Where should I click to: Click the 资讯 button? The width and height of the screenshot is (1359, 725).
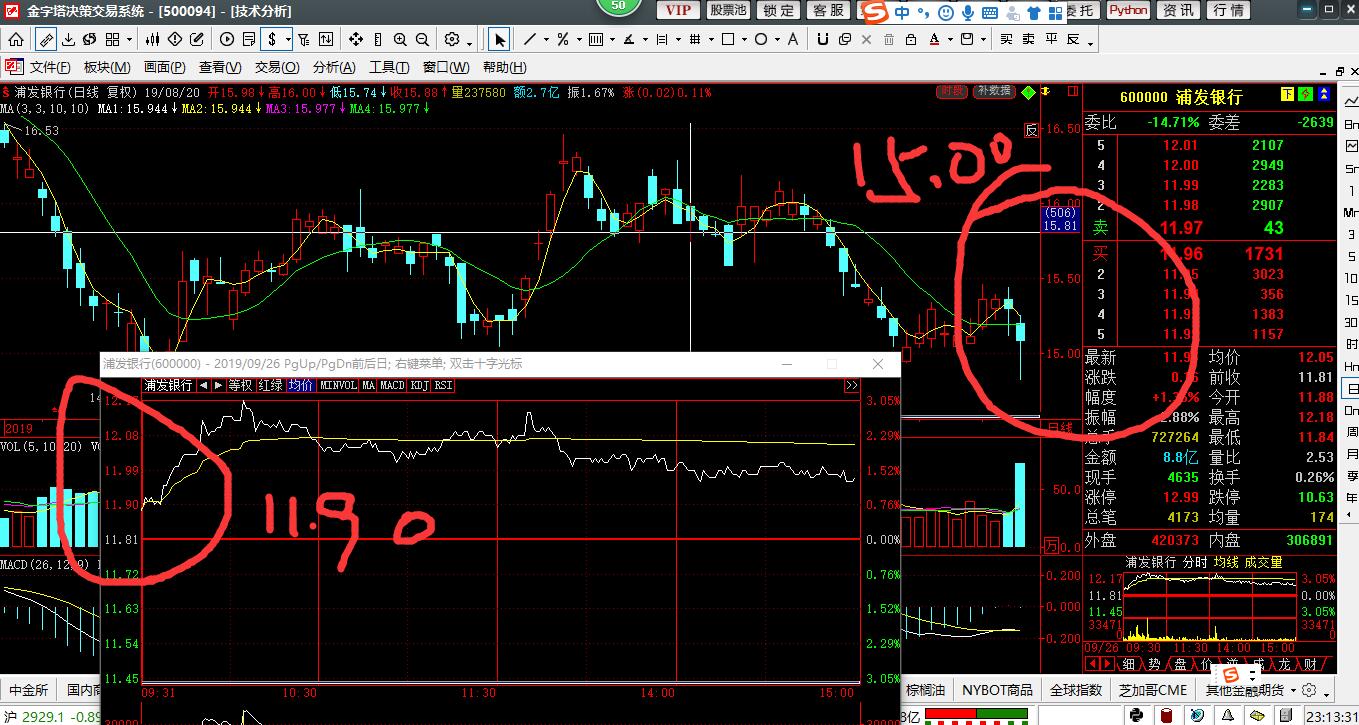pyautogui.click(x=1178, y=10)
